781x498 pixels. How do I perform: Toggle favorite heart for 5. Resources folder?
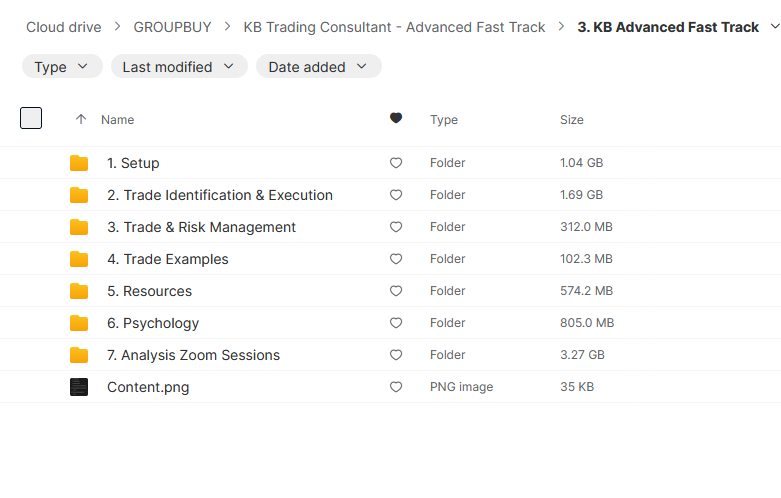pyautogui.click(x=396, y=291)
